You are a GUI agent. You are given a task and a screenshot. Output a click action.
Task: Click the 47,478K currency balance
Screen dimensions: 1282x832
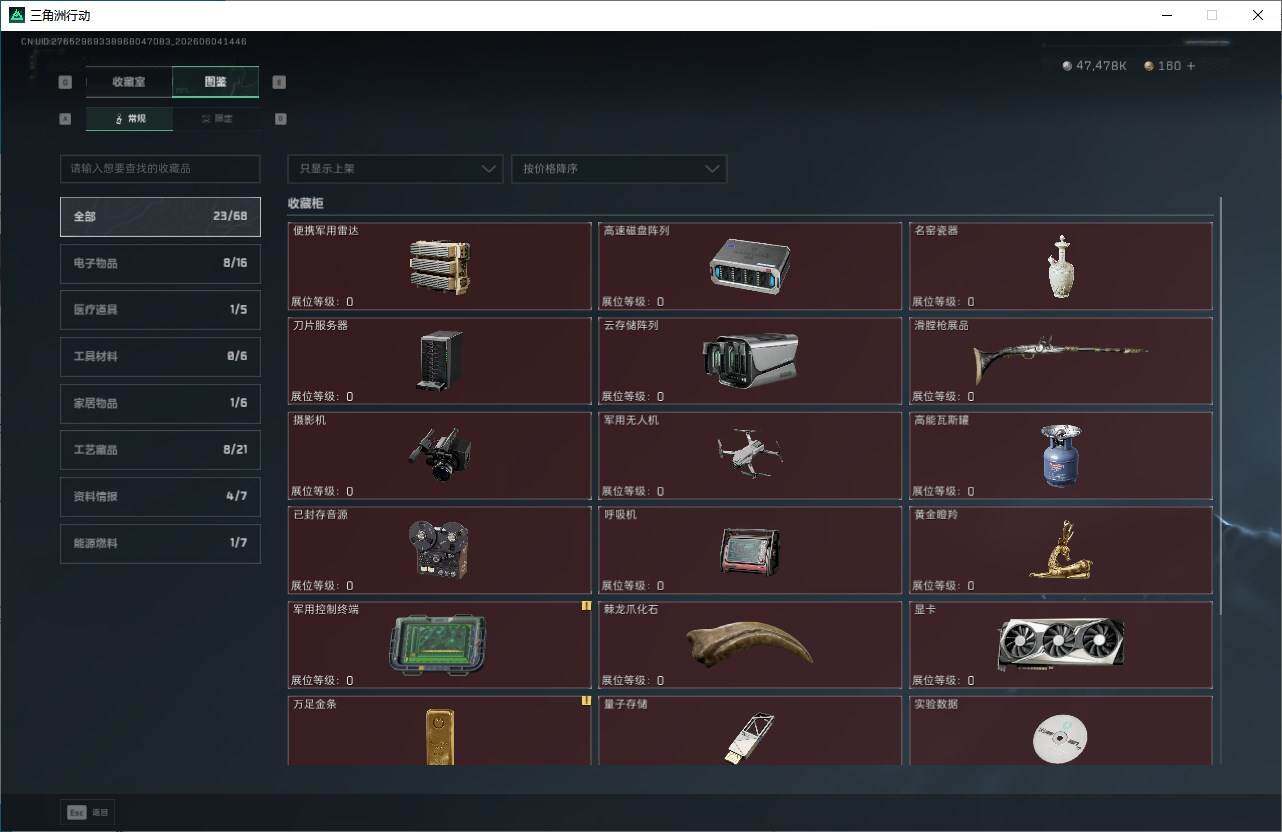[x=1101, y=66]
